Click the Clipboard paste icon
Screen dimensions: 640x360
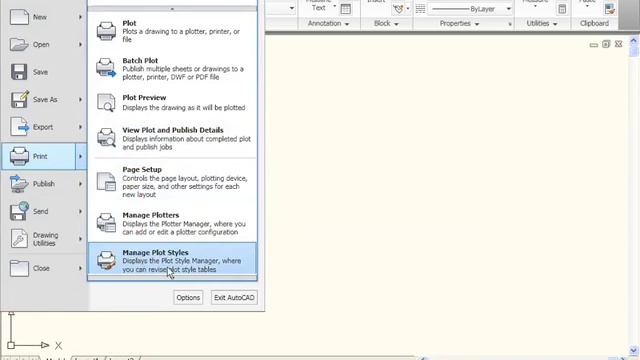coord(610,9)
